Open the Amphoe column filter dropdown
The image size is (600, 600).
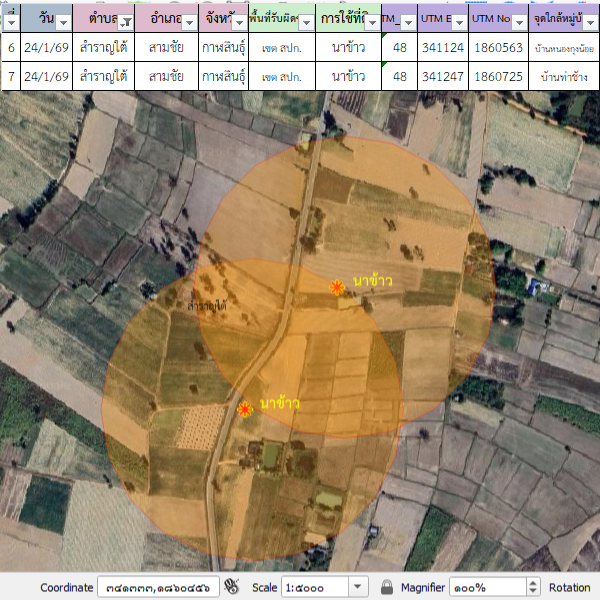(187, 24)
